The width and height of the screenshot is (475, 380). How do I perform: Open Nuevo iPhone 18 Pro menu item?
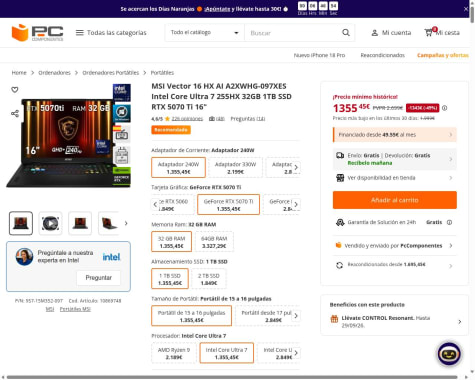coord(319,55)
